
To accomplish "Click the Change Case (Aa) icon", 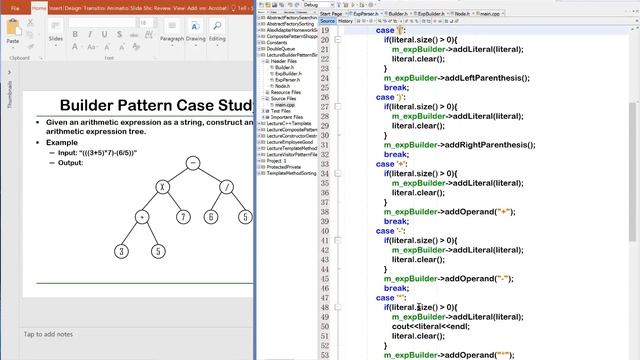I will pyautogui.click(x=91, y=47).
